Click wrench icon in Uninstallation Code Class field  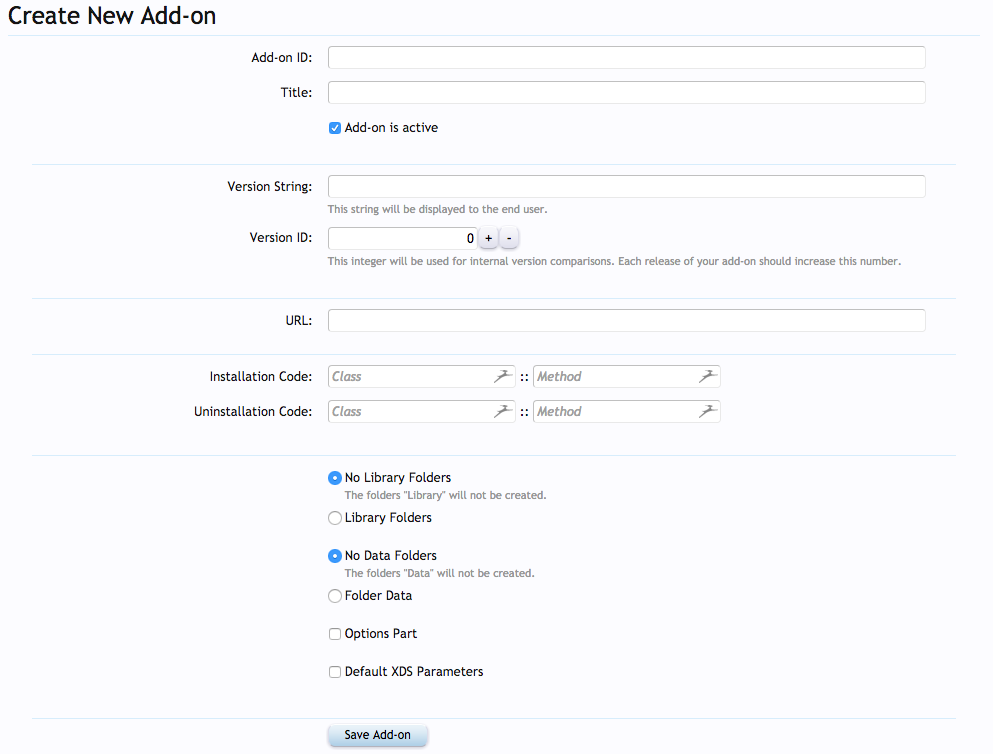point(503,411)
